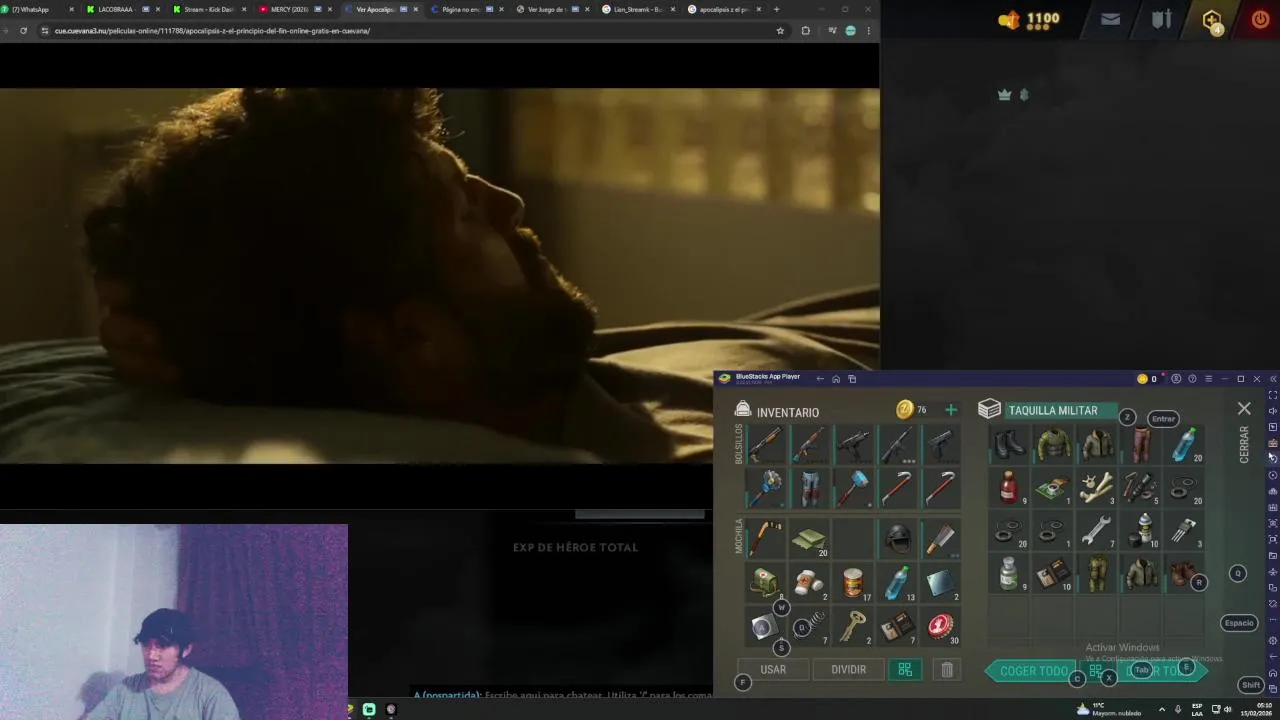Open the mail envelope icon at top right
Image resolution: width=1280 pixels, height=720 pixels.
pos(1110,19)
